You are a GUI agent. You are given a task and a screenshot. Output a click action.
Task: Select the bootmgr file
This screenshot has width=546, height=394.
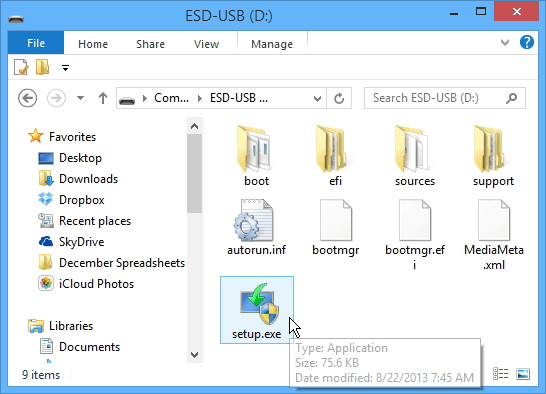[x=335, y=227]
